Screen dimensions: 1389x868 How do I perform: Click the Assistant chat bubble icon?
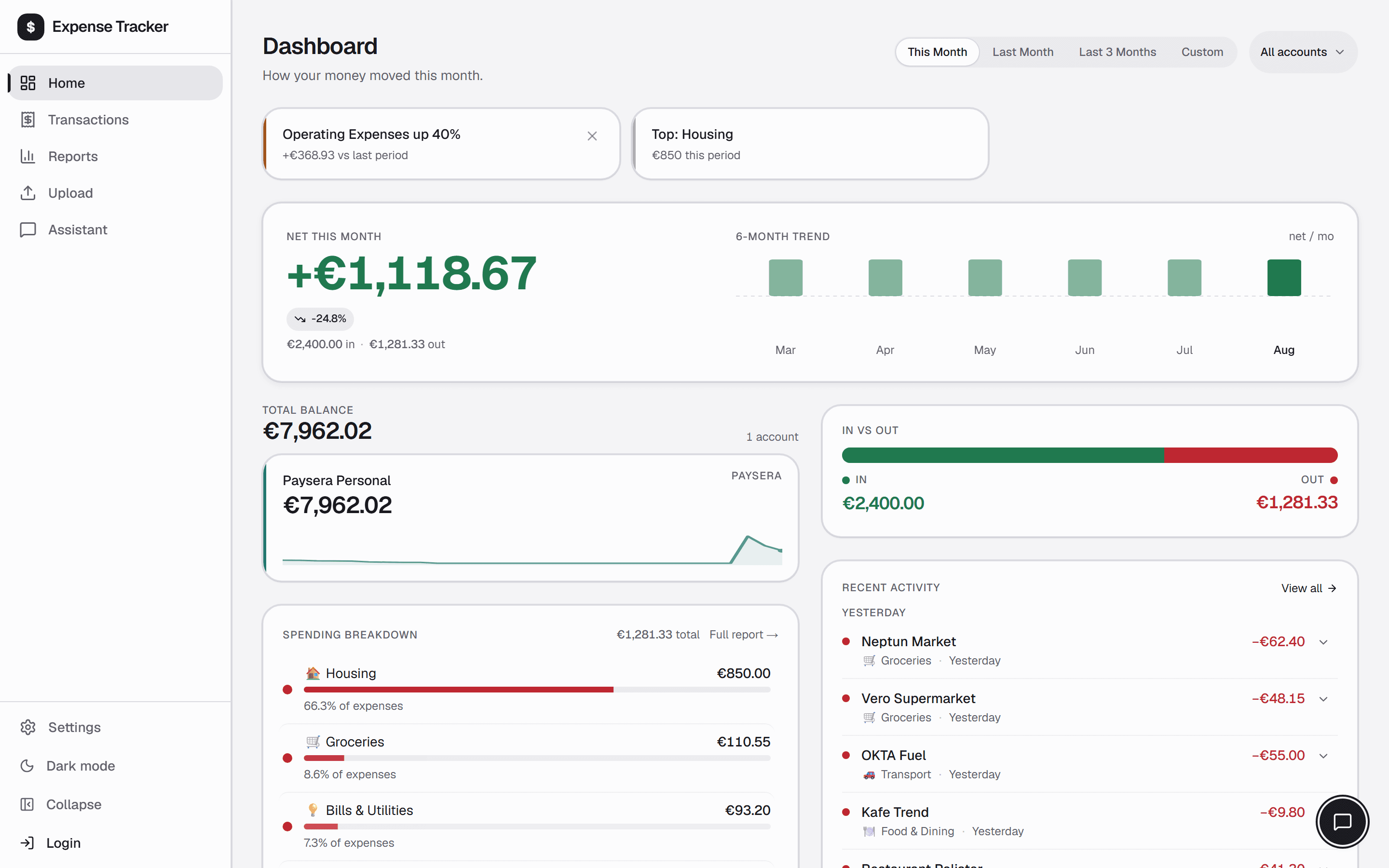point(27,230)
